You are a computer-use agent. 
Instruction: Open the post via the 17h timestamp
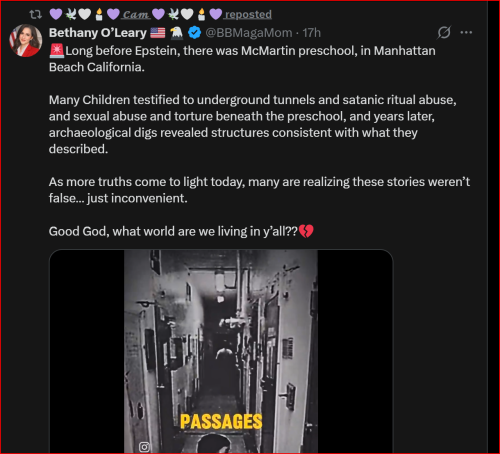[x=311, y=33]
